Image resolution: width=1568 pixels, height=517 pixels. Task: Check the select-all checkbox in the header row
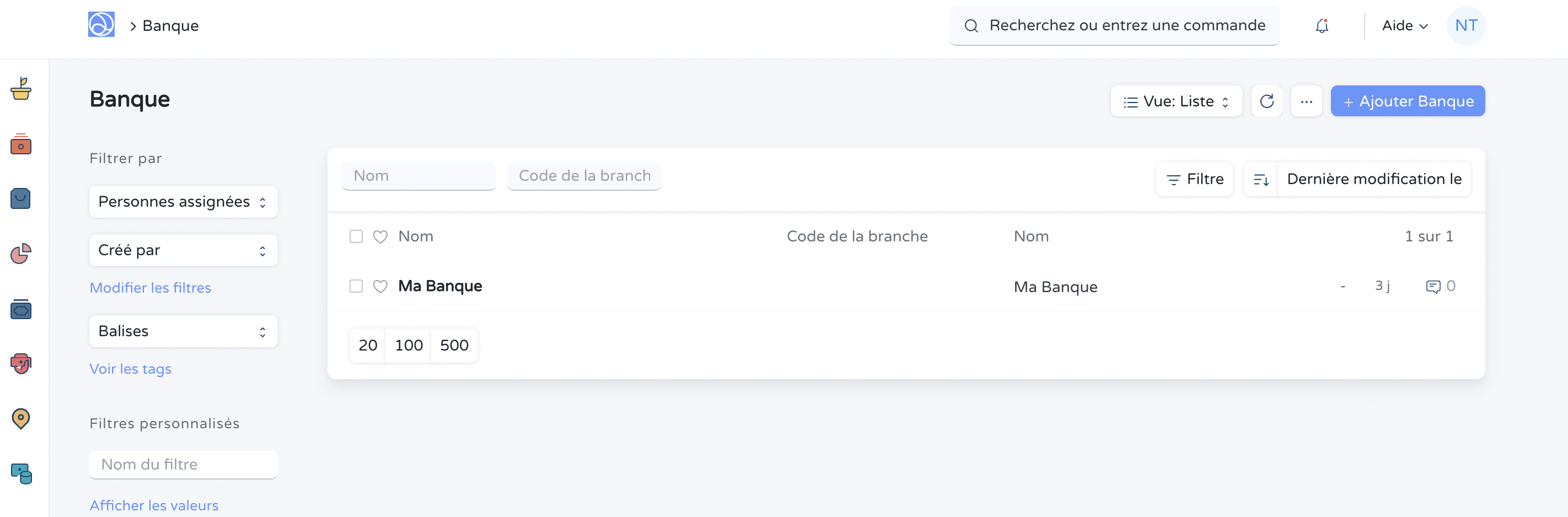pyautogui.click(x=356, y=236)
